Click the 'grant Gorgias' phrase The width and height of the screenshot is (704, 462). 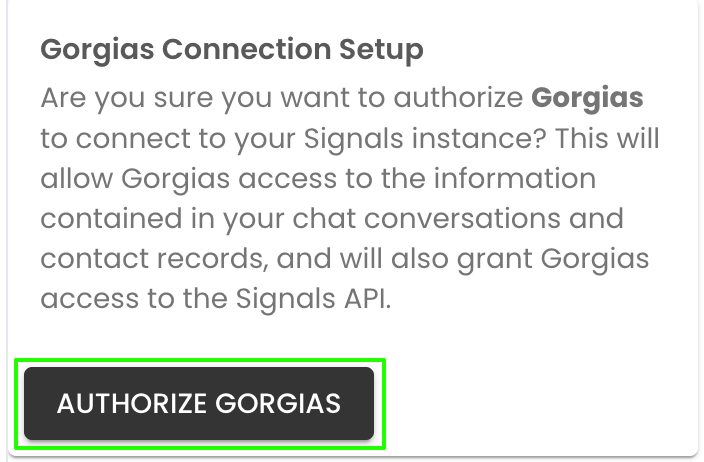click(553, 259)
